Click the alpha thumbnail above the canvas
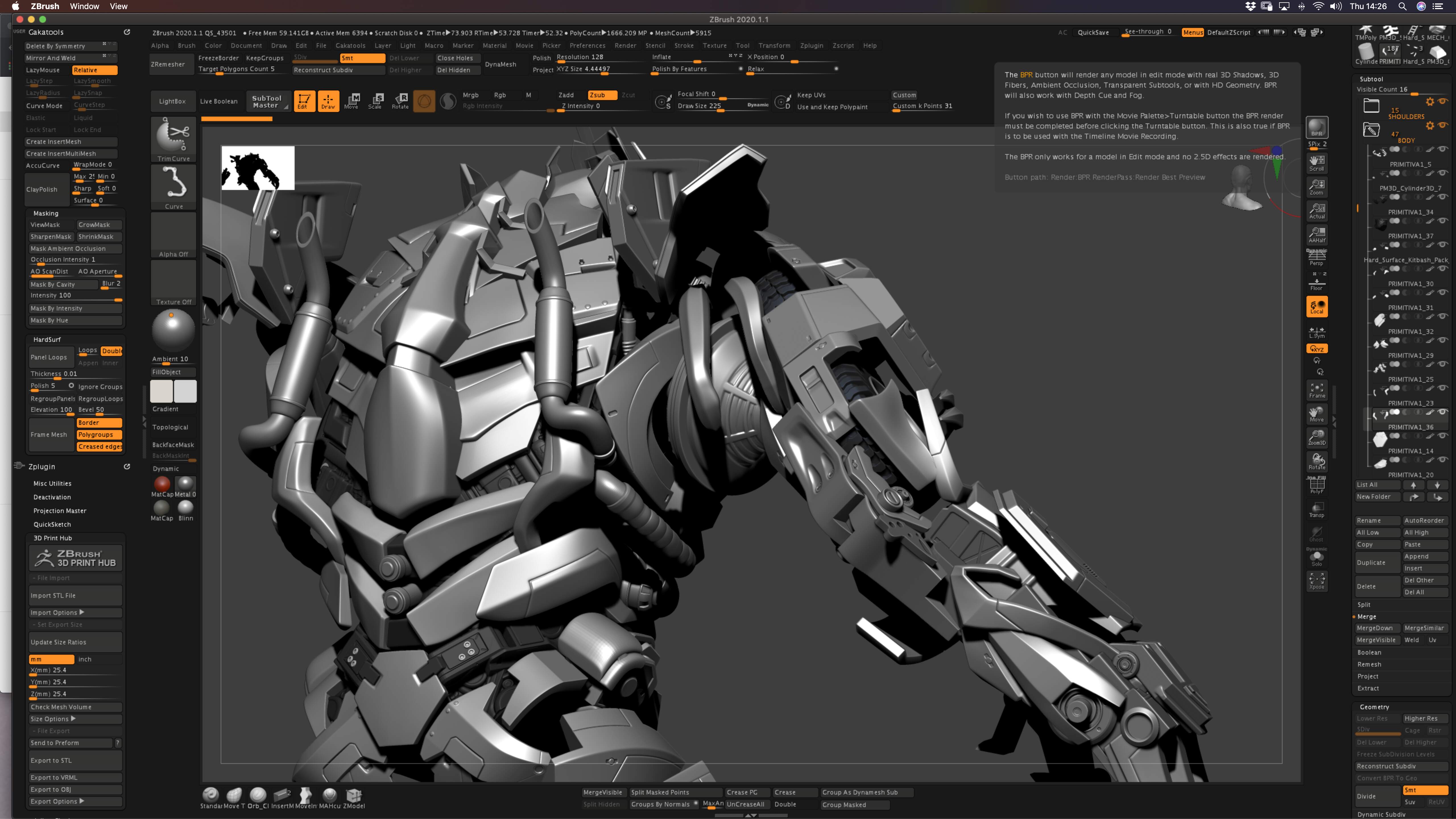The image size is (1456, 819). pos(258,167)
